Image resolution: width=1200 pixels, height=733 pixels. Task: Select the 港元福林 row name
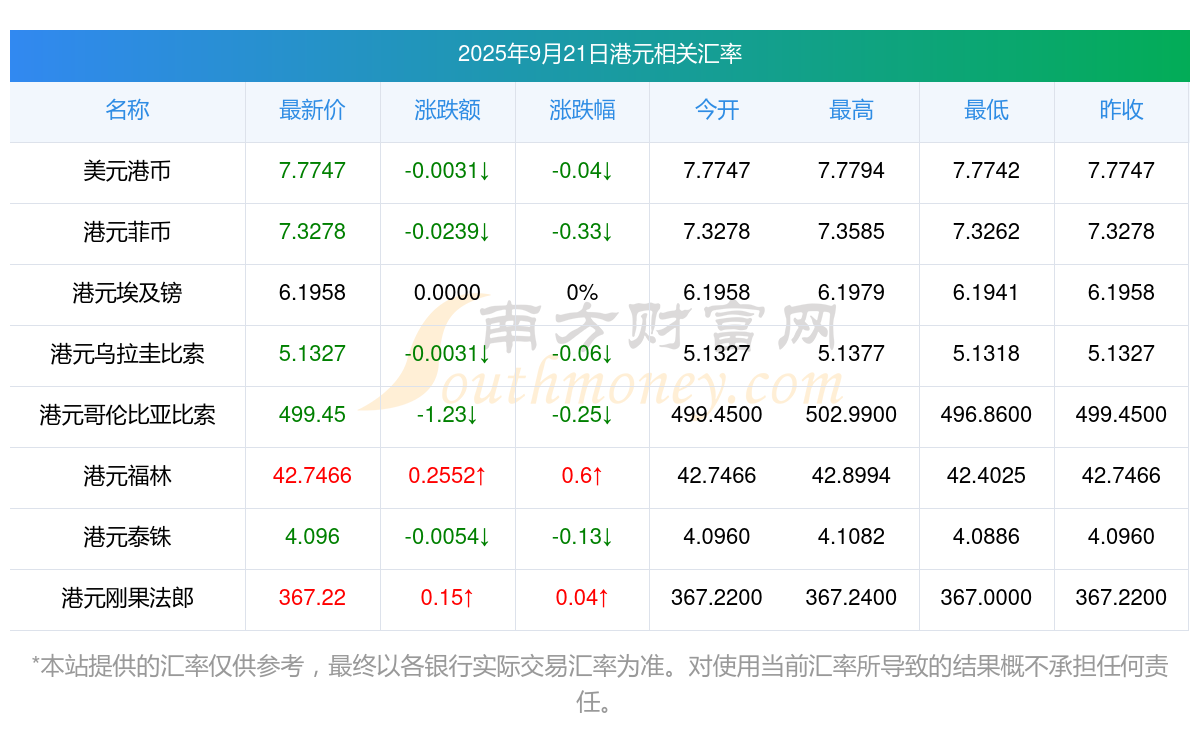coord(127,476)
